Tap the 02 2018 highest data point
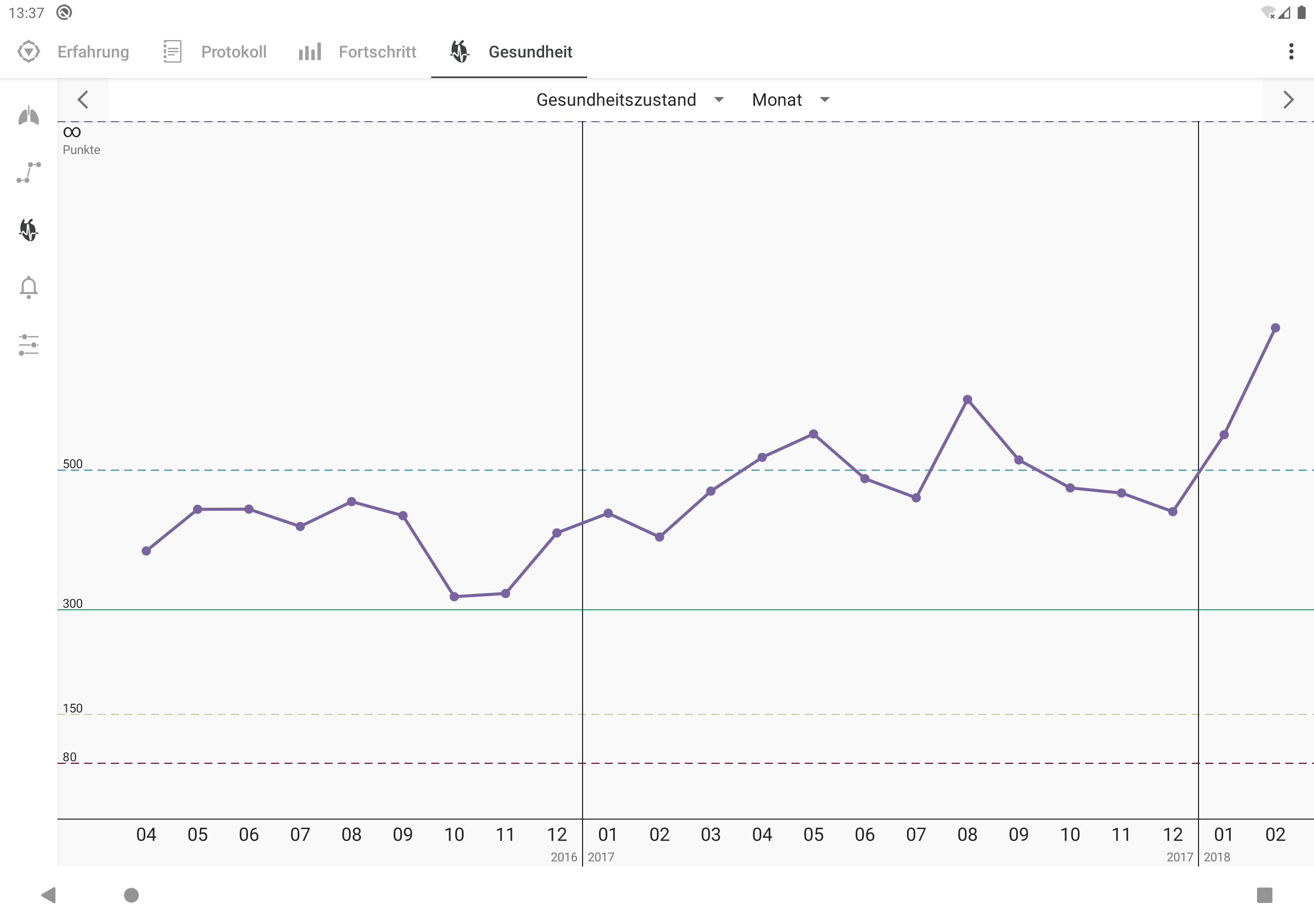 (x=1275, y=328)
